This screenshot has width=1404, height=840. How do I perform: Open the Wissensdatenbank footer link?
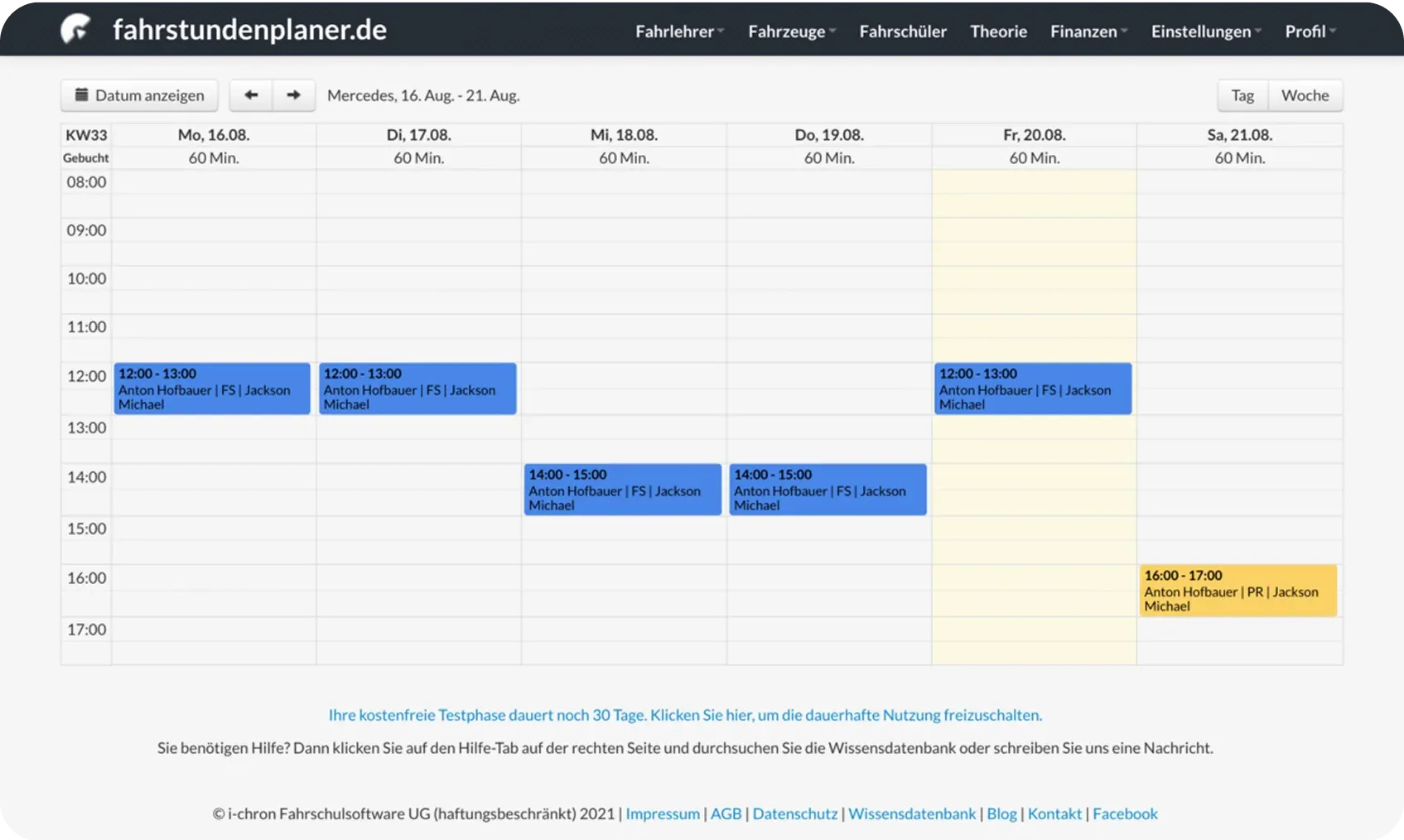[x=911, y=813]
